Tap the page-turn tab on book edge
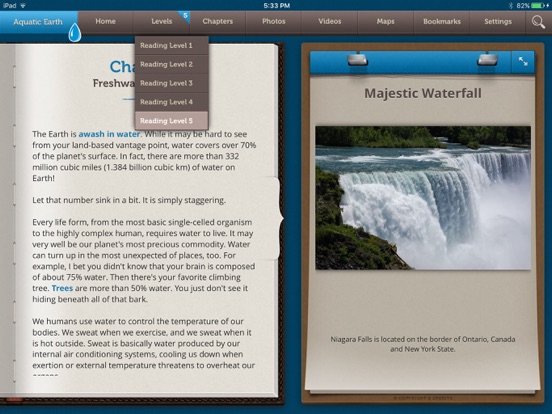552x414 pixels. pos(275,218)
